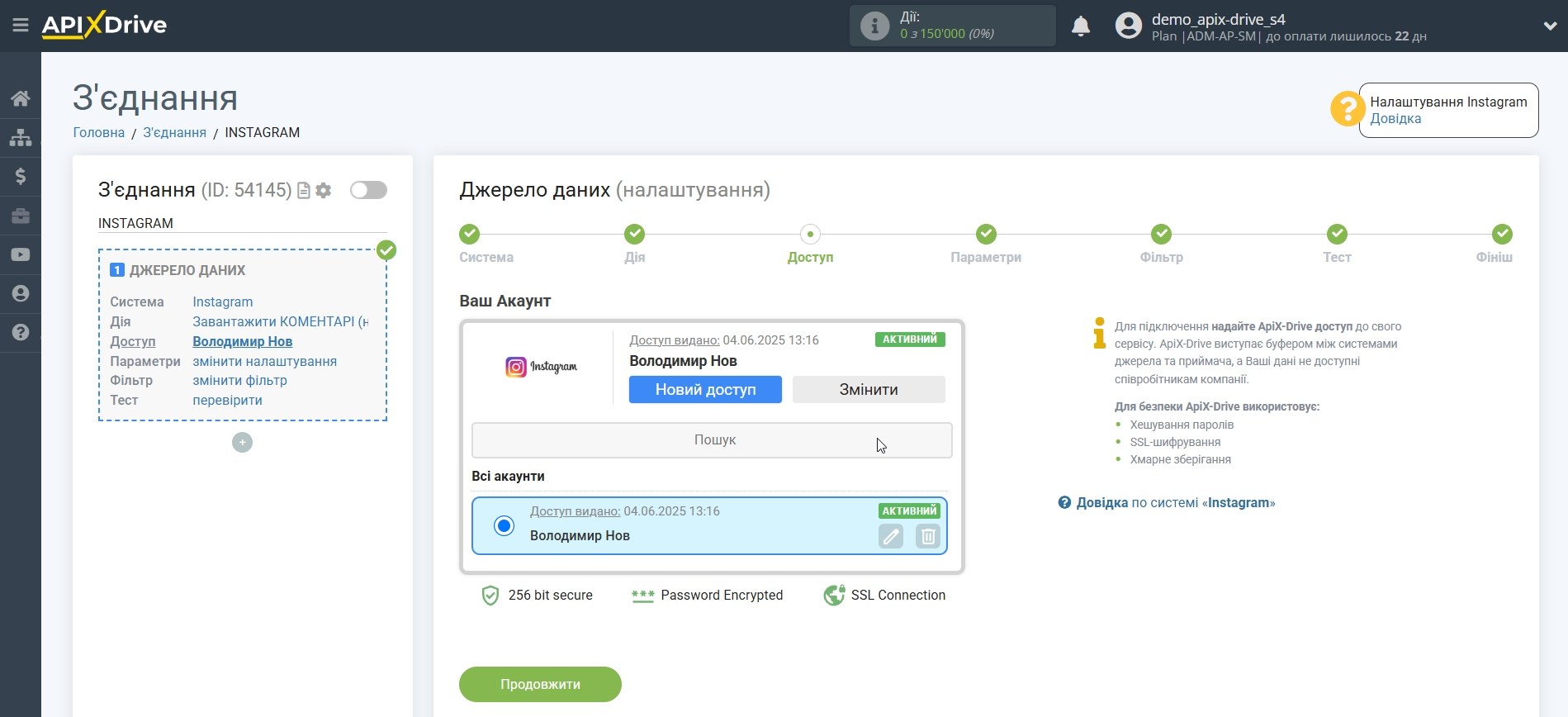This screenshot has width=1568, height=717.
Task: Click the actions info icon
Action: pos(874,26)
